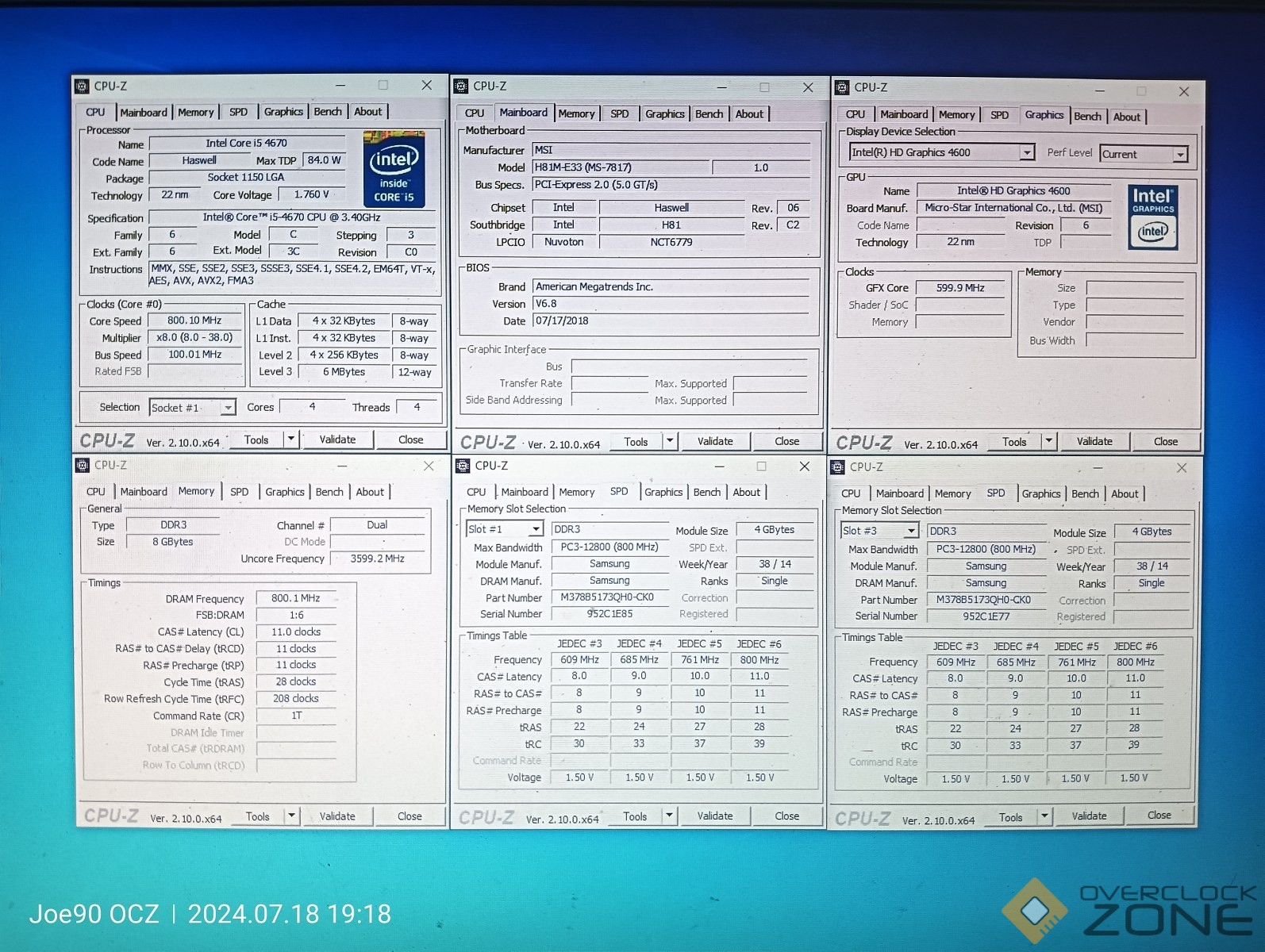Image resolution: width=1265 pixels, height=952 pixels.
Task: Open the Memory tab in the Slot #3 window
Action: [x=953, y=494]
